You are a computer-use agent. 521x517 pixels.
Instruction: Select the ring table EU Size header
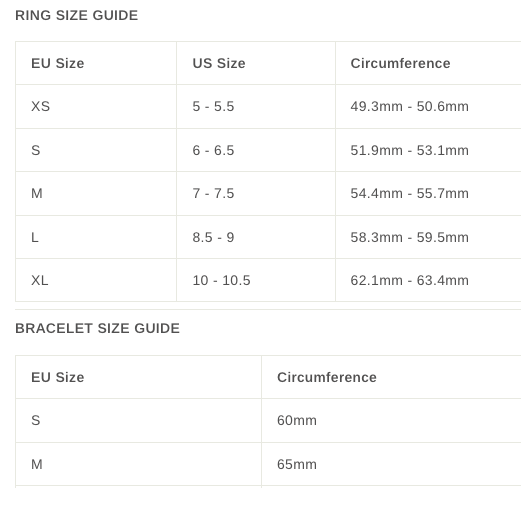point(96,63)
